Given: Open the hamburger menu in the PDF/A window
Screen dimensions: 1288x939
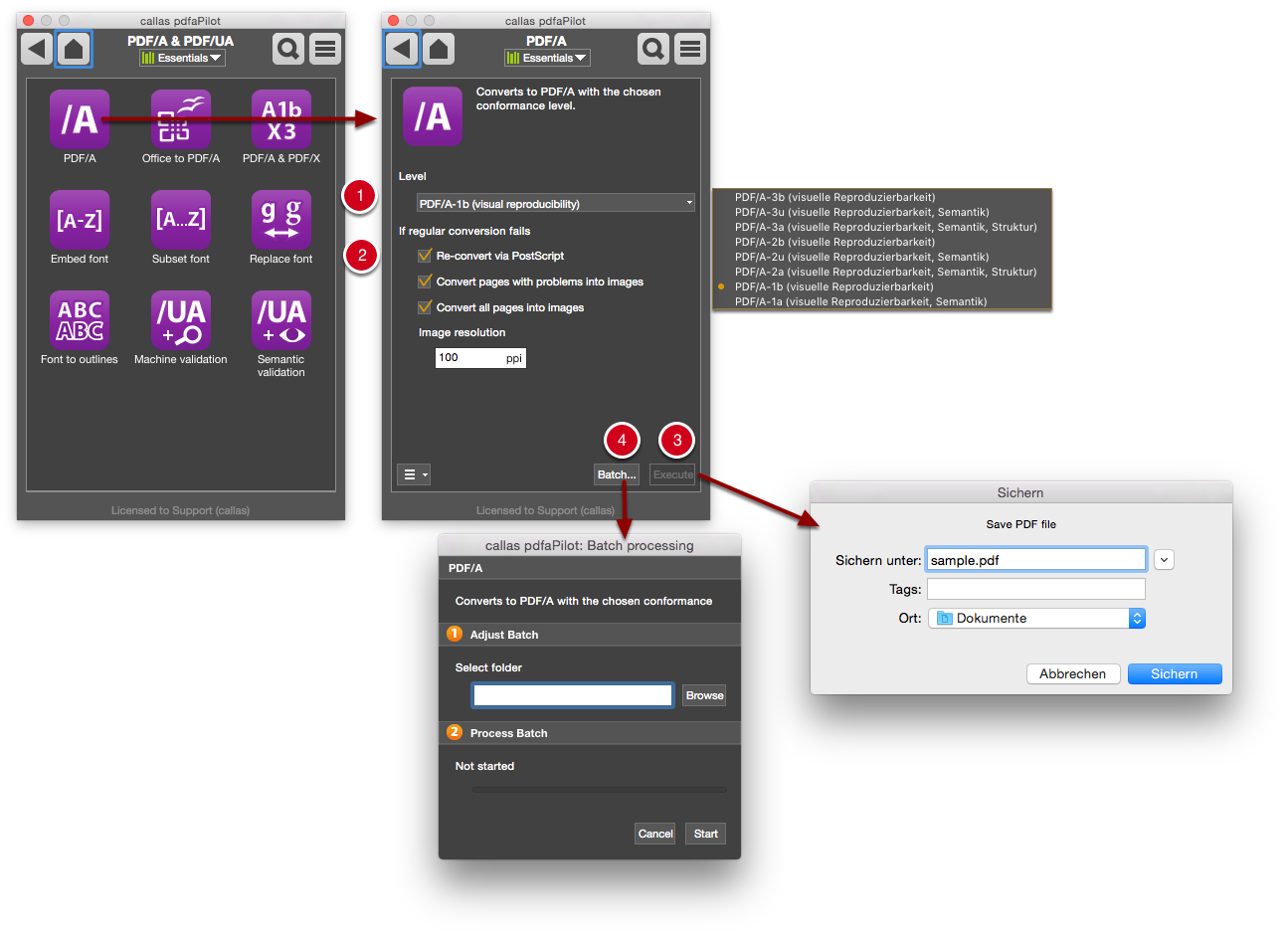Looking at the screenshot, I should 690,49.
